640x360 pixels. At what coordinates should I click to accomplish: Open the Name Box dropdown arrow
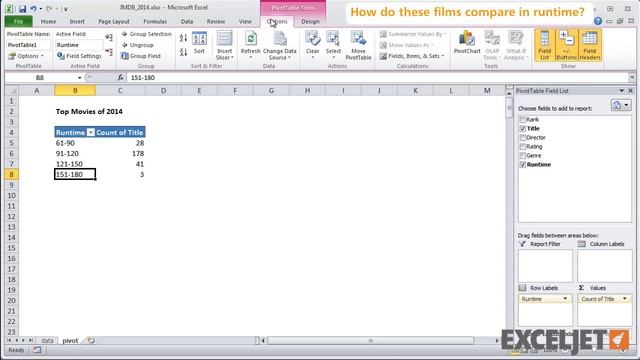(80, 78)
